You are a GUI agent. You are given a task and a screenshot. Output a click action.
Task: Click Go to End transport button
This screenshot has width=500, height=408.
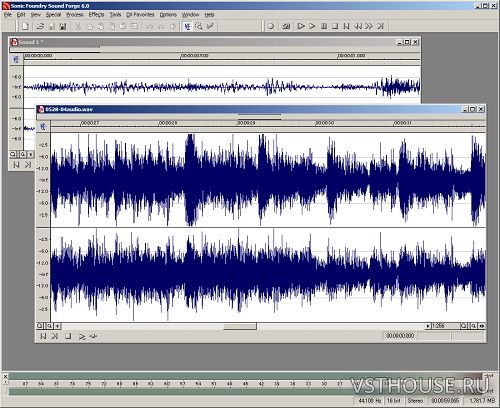pos(380,26)
